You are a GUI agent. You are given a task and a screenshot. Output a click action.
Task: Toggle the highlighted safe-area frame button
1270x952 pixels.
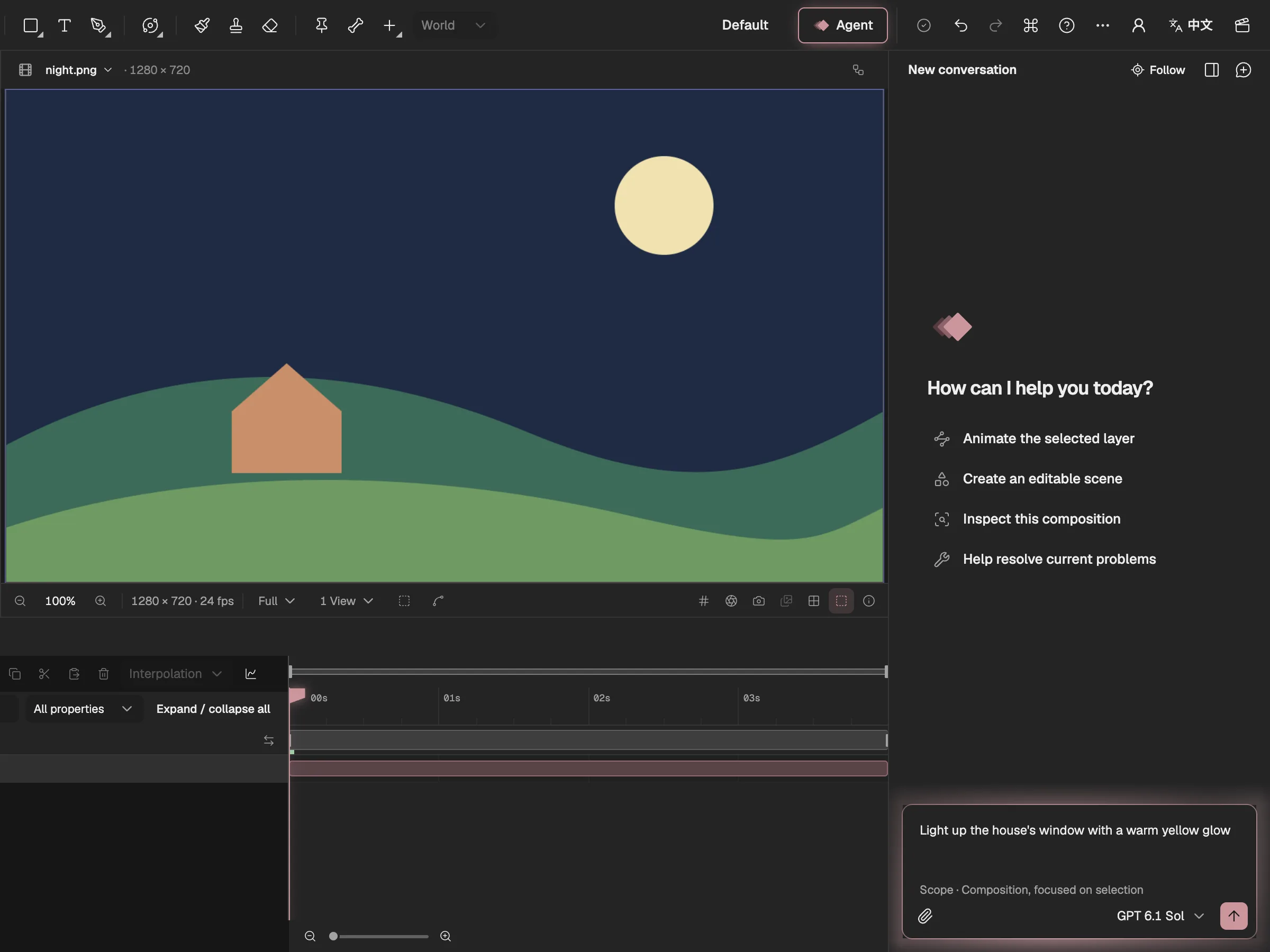pos(841,601)
